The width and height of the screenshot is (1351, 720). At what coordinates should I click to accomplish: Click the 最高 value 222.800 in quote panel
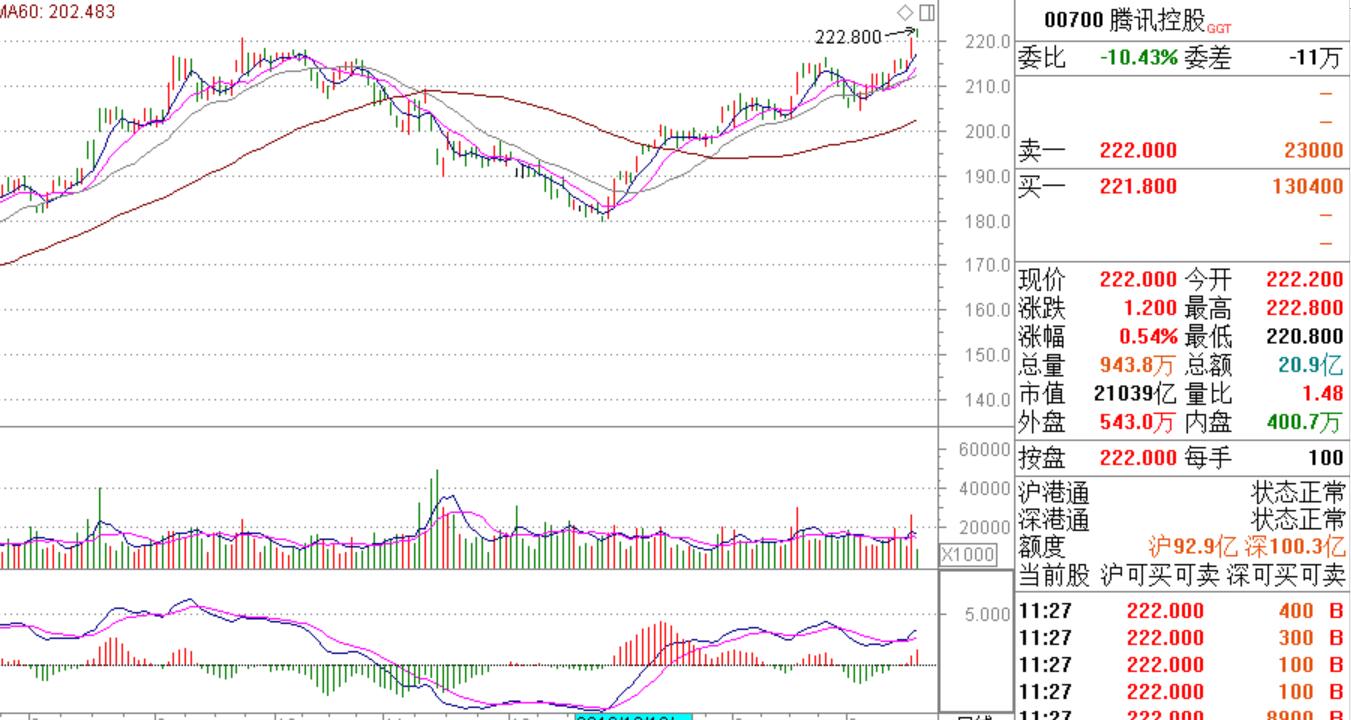tap(1305, 308)
